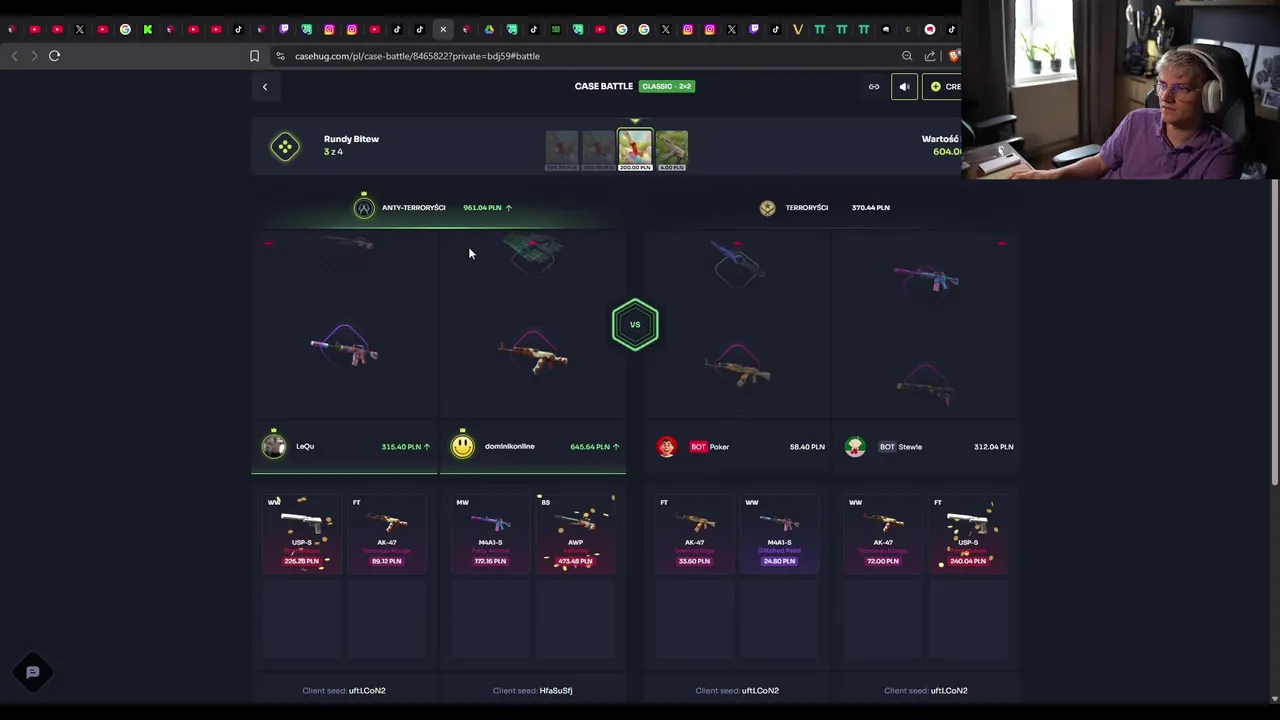Click the CLASSIC 2x2 mode badge

pyautogui.click(x=667, y=87)
